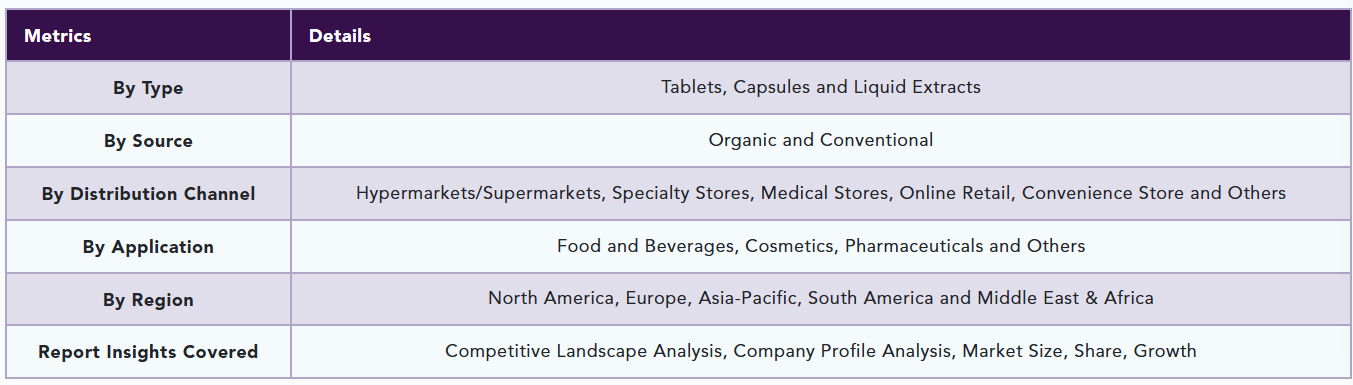1353x385 pixels.
Task: Click the Online Retail text
Action: (x=954, y=193)
